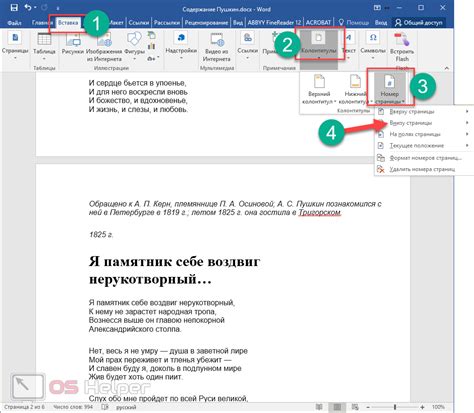This screenshot has height=413, width=474.
Task: Open the Файл tab
Action: pos(14,23)
